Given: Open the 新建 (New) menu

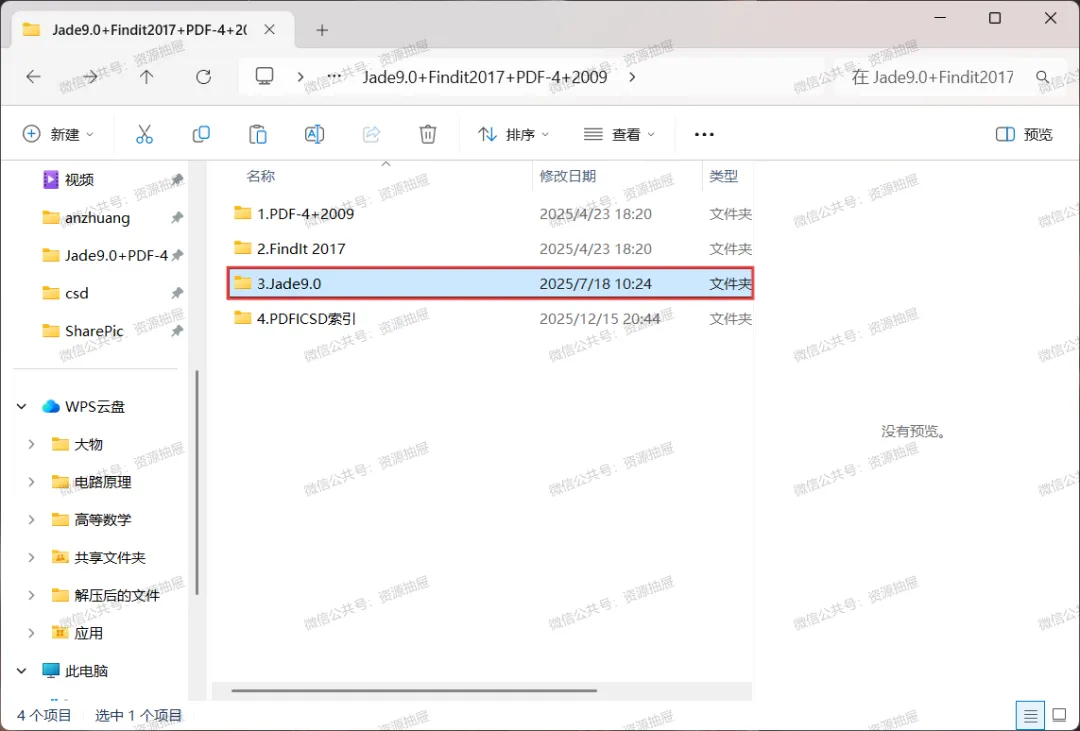Looking at the screenshot, I should [58, 134].
